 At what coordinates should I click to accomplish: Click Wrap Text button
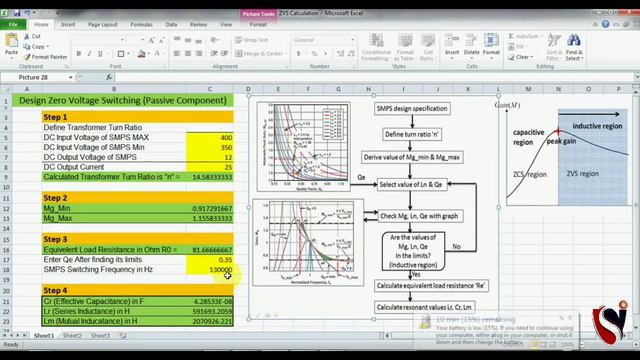pyautogui.click(x=251, y=40)
